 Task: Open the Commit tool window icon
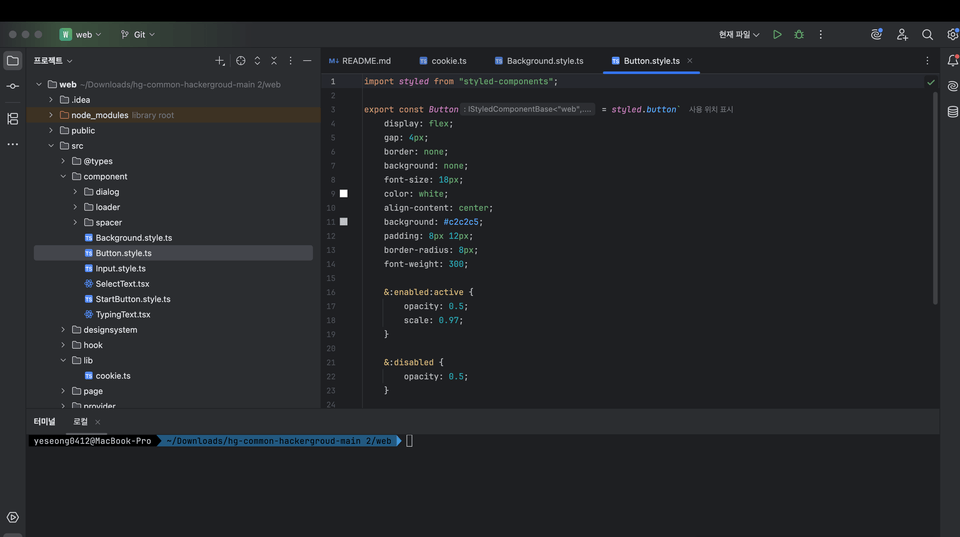coord(12,86)
